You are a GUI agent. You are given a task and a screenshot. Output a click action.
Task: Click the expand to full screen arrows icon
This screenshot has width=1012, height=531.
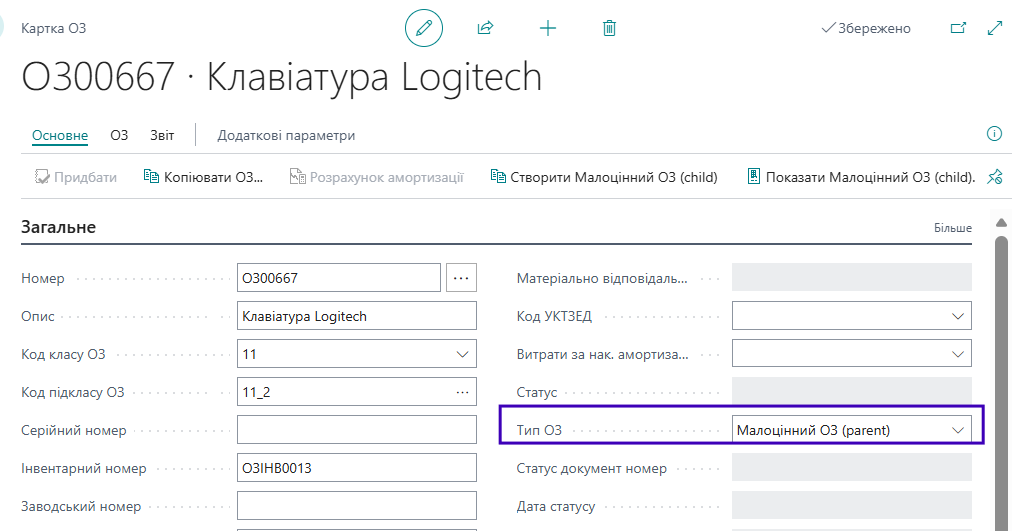click(x=995, y=28)
